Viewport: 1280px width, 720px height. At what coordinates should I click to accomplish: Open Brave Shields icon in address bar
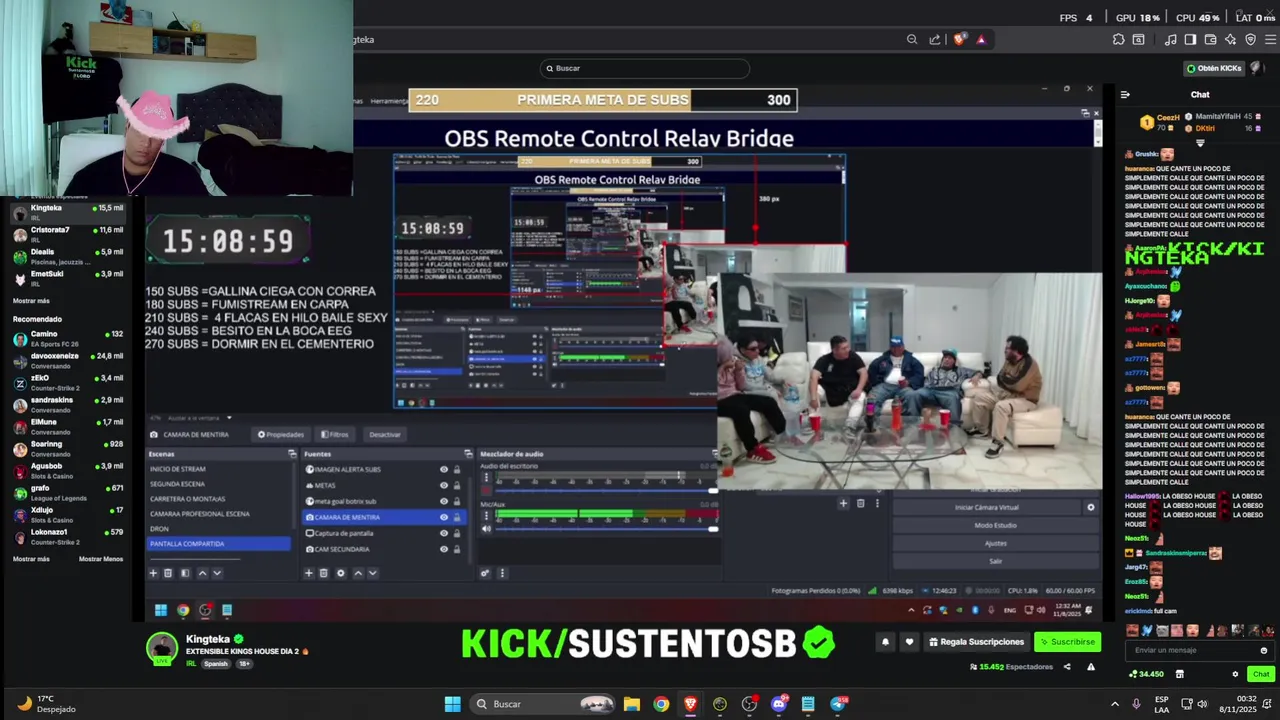coord(960,40)
